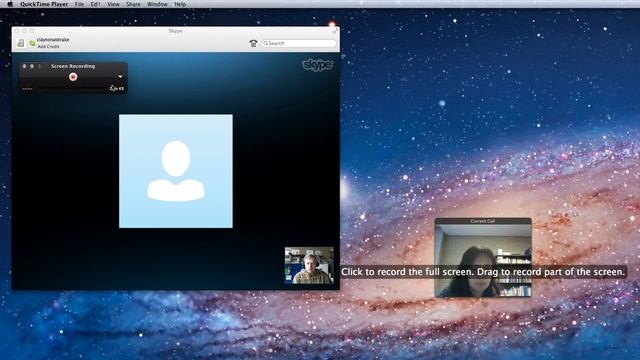Click the Add Credit link in Skype
The image size is (640, 360).
tap(48, 47)
